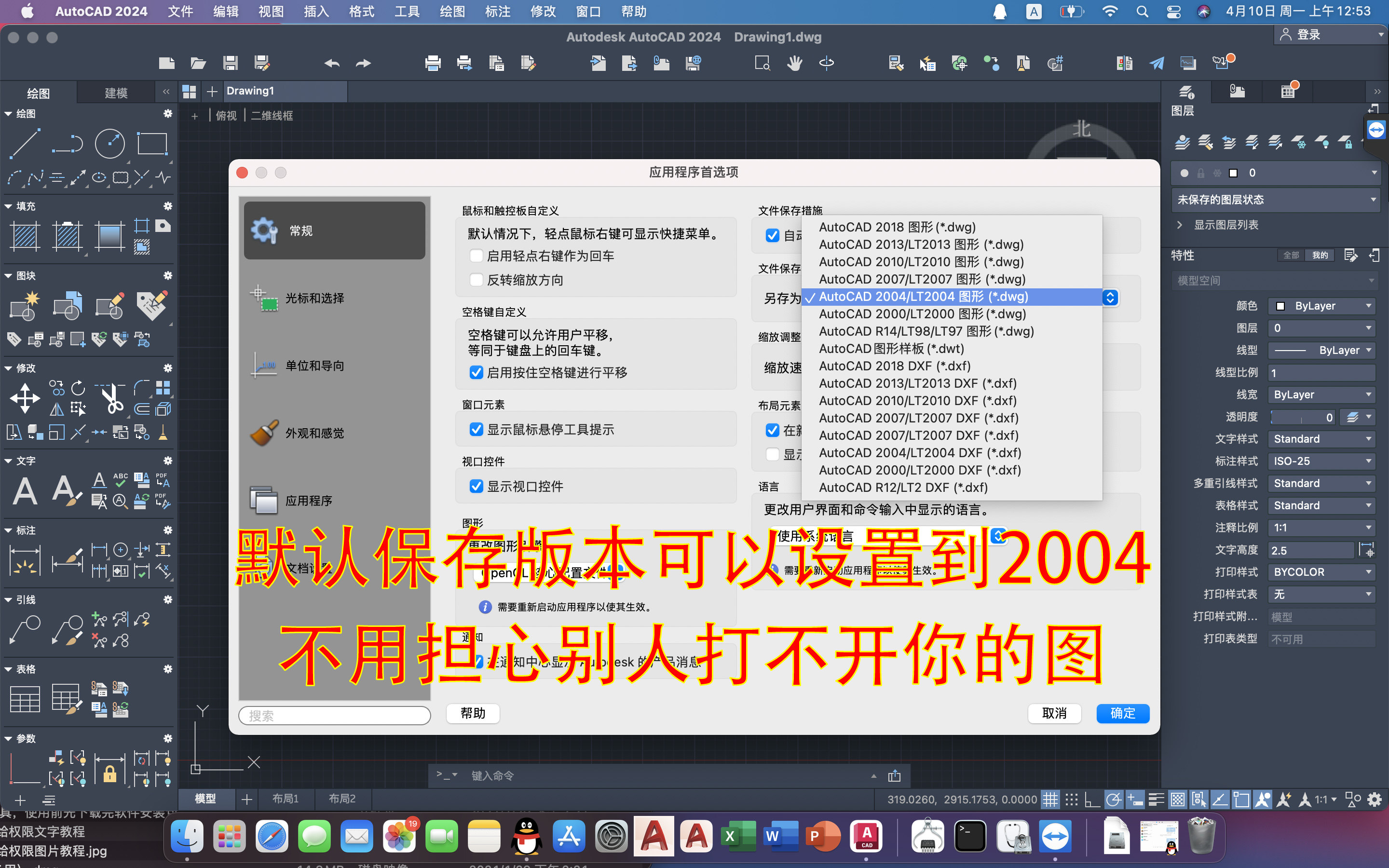This screenshot has width=1389, height=868.
Task: Switch to 布局1 layout tab
Action: (285, 799)
